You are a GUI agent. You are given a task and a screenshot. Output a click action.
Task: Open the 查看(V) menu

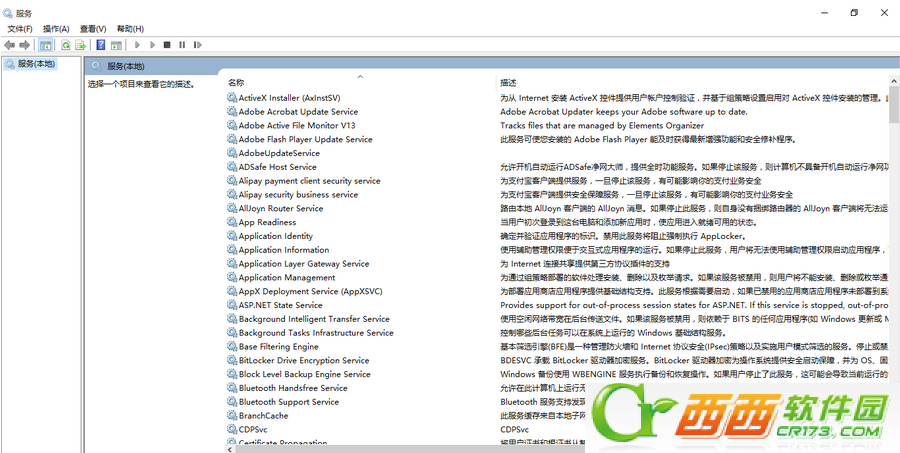tap(93, 29)
